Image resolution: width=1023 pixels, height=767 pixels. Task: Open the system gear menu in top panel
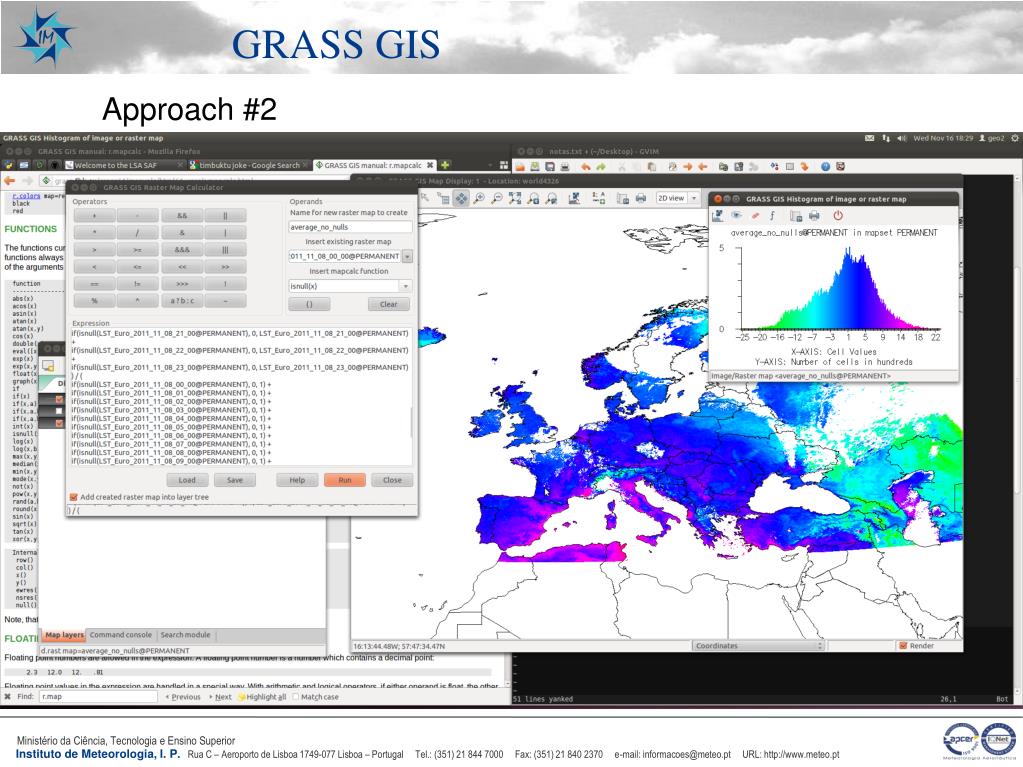tap(1015, 138)
